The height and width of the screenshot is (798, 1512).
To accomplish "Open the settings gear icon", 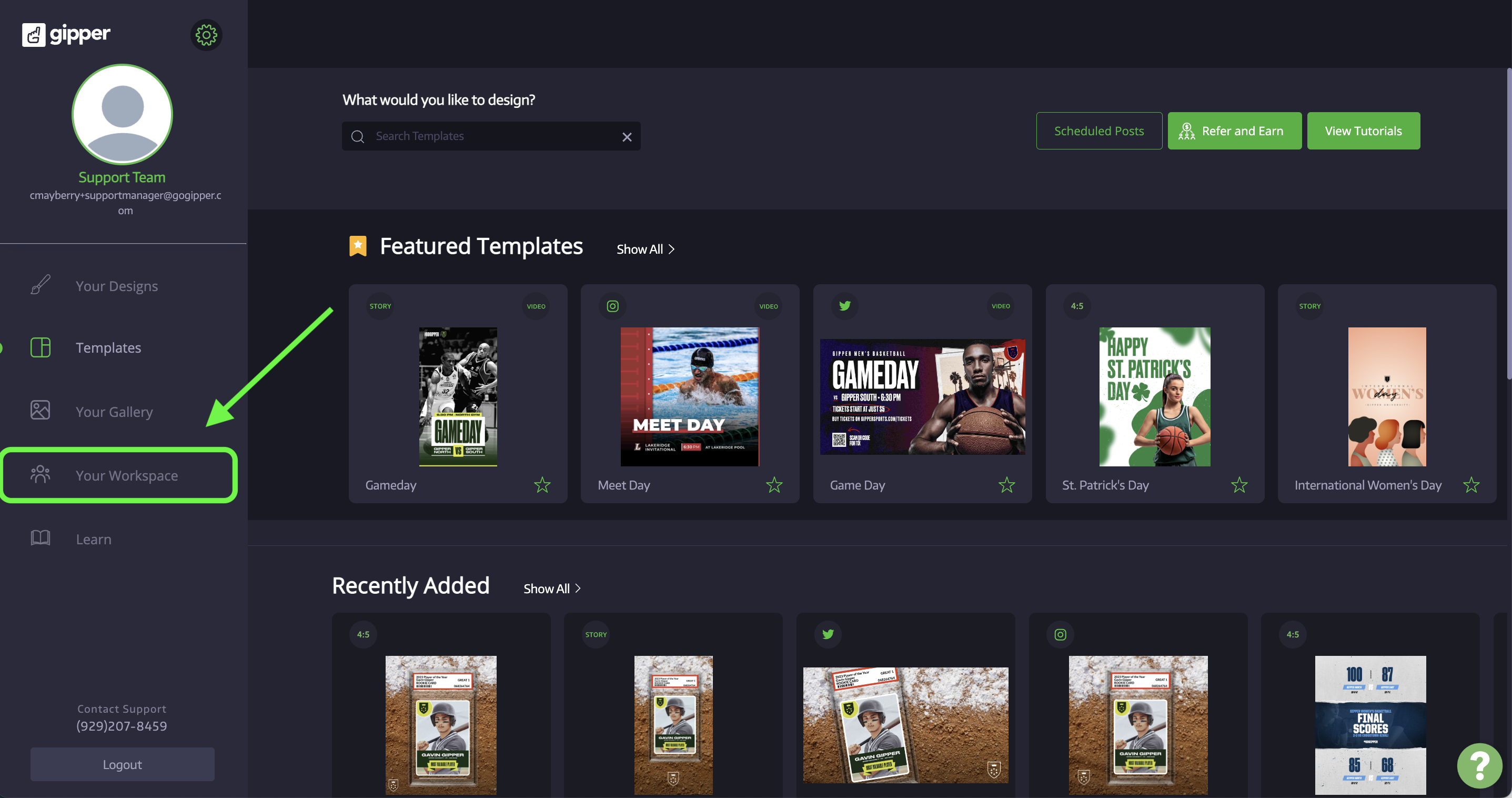I will coord(206,35).
